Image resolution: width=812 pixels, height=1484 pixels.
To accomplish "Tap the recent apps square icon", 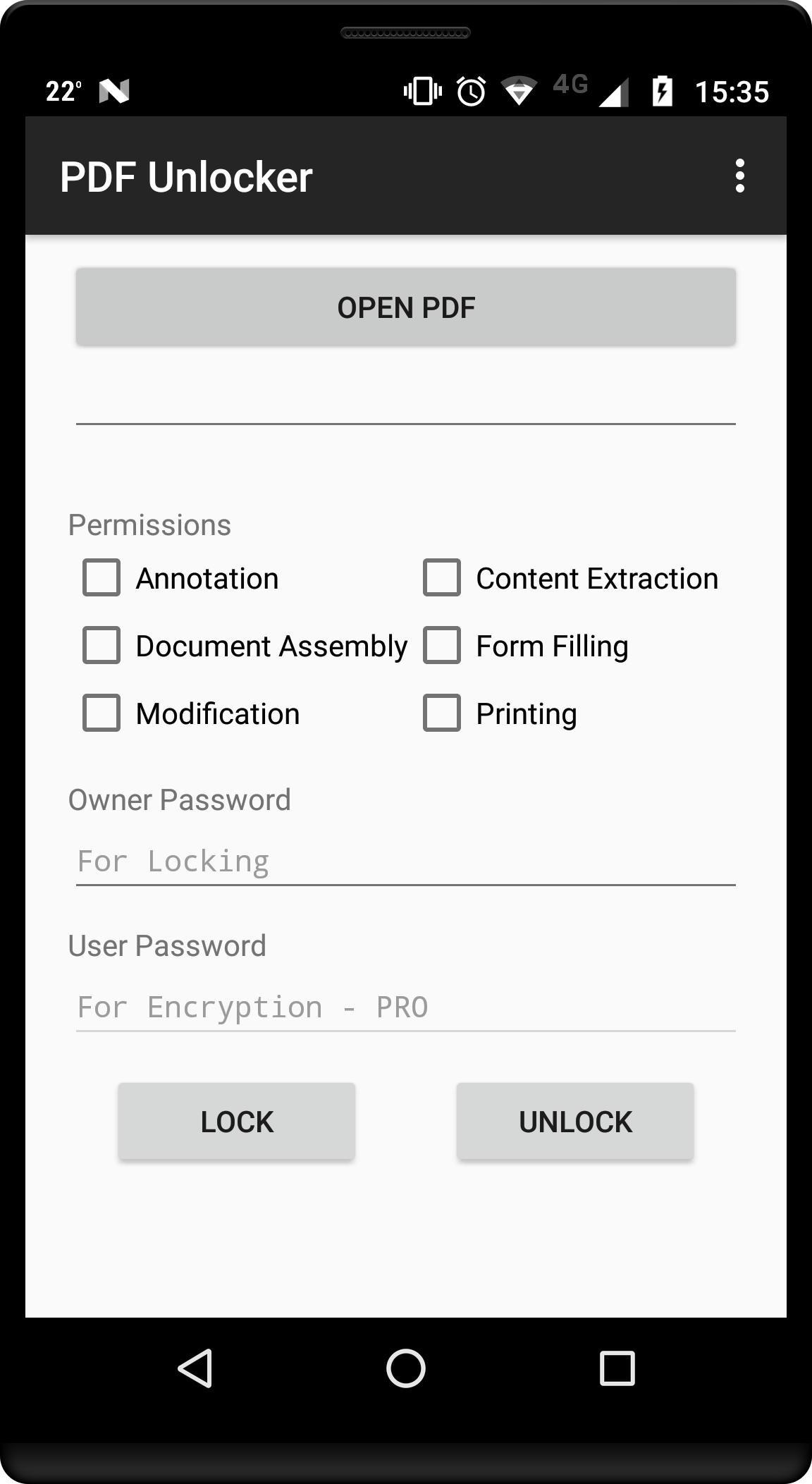I will click(x=617, y=1368).
